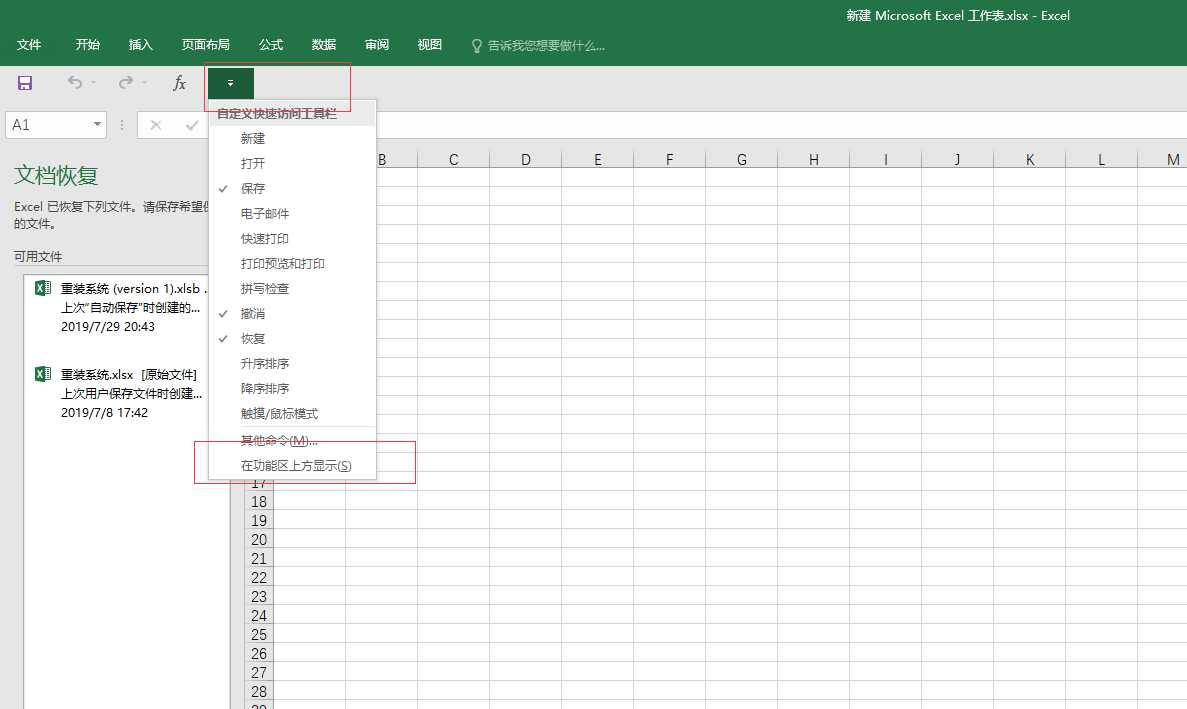Switch to the 页面布局 ribbon tab
The width and height of the screenshot is (1187, 709).
(206, 45)
